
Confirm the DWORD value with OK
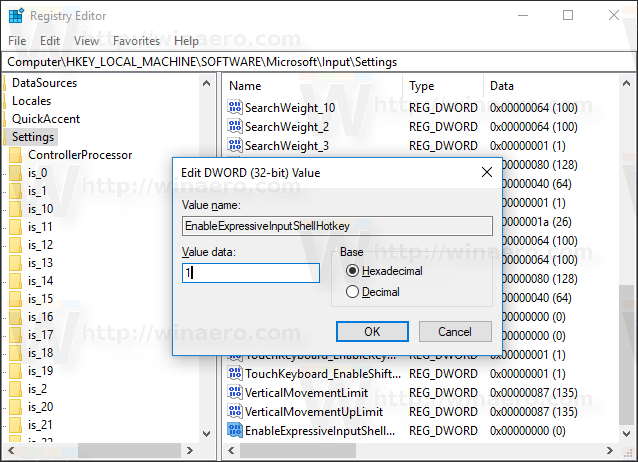[372, 332]
